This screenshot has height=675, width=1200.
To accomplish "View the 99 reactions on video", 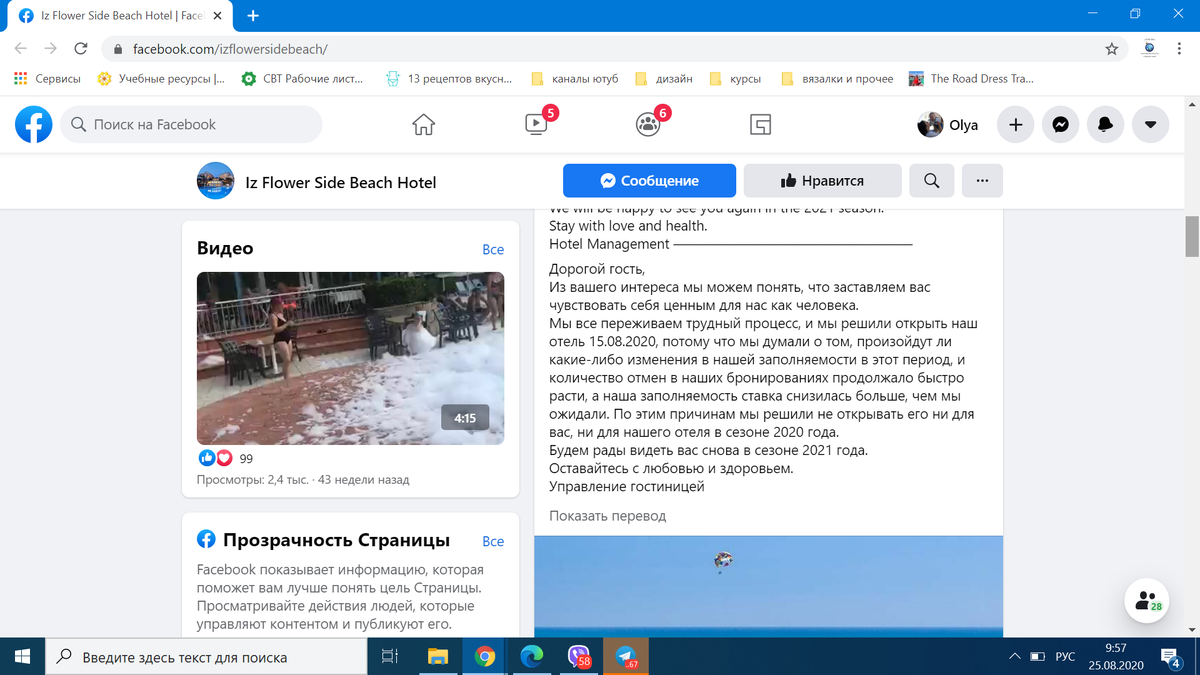I will coord(224,458).
